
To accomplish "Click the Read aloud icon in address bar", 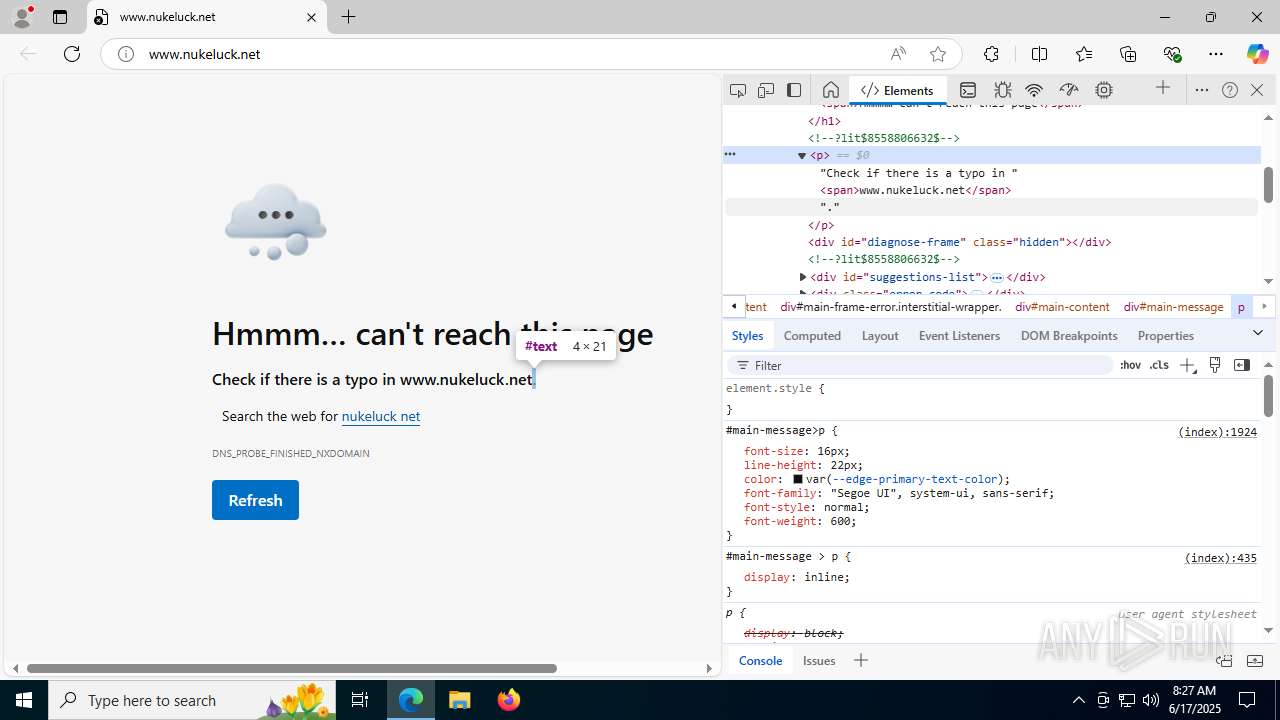I will pyautogui.click(x=898, y=54).
